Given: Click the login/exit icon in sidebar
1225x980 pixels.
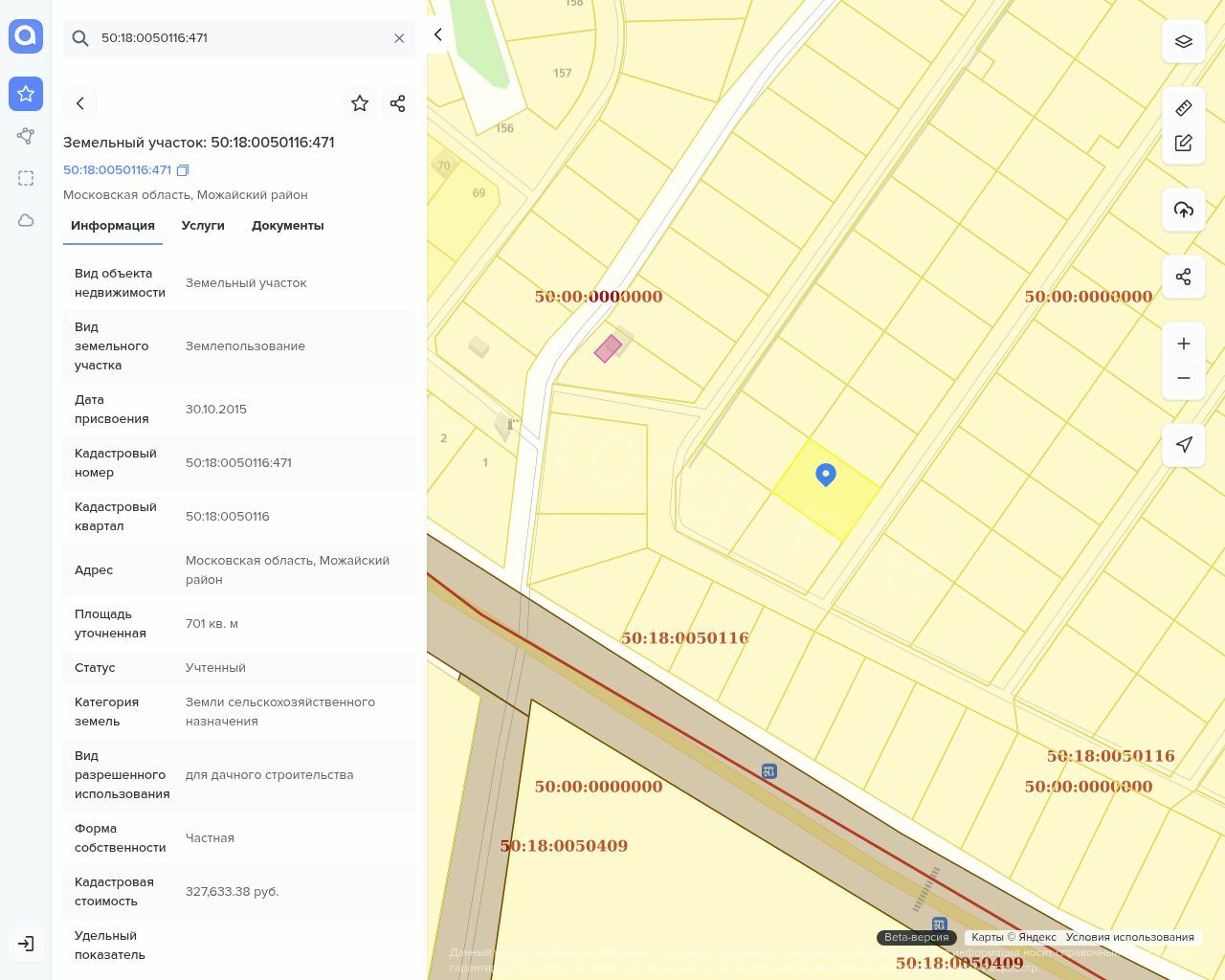Looking at the screenshot, I should pyautogui.click(x=26, y=944).
